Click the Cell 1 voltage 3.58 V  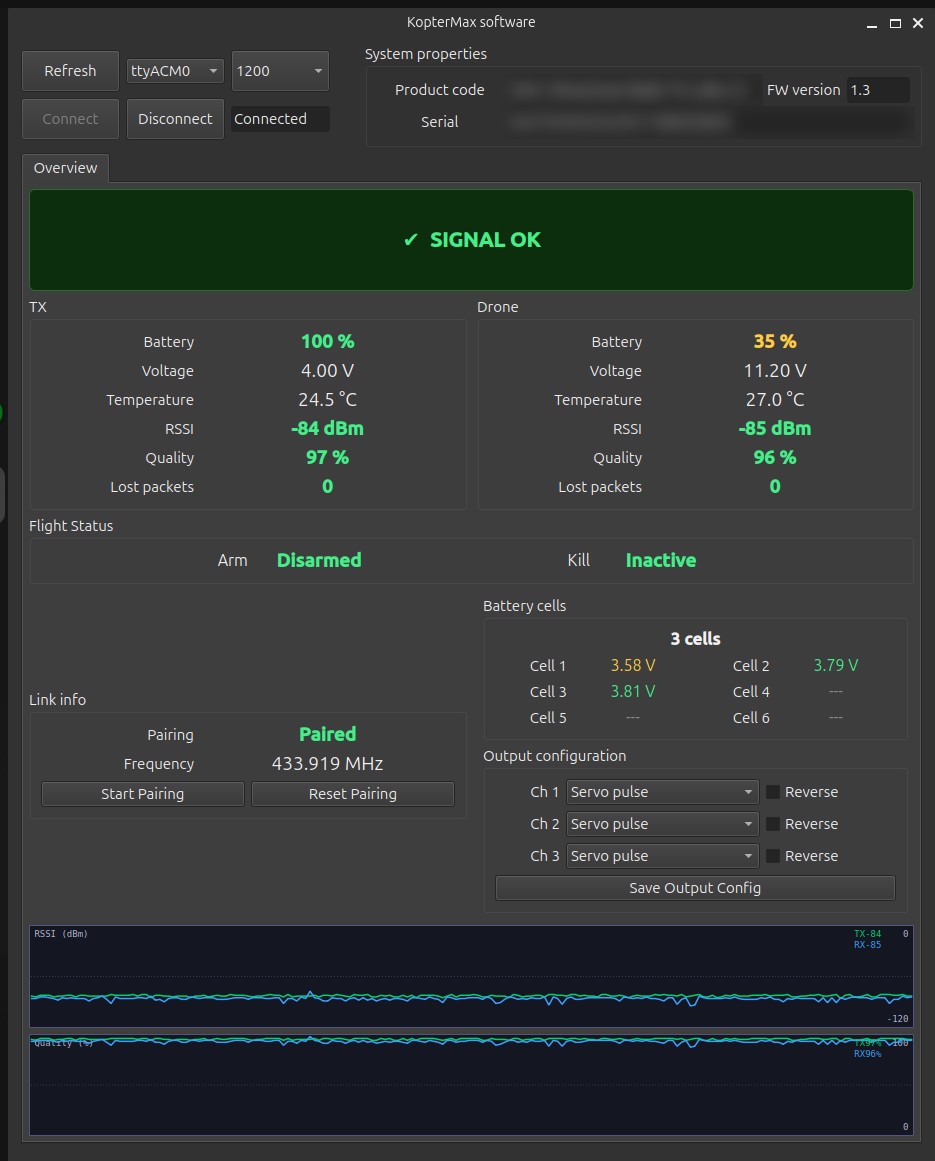[x=633, y=666]
